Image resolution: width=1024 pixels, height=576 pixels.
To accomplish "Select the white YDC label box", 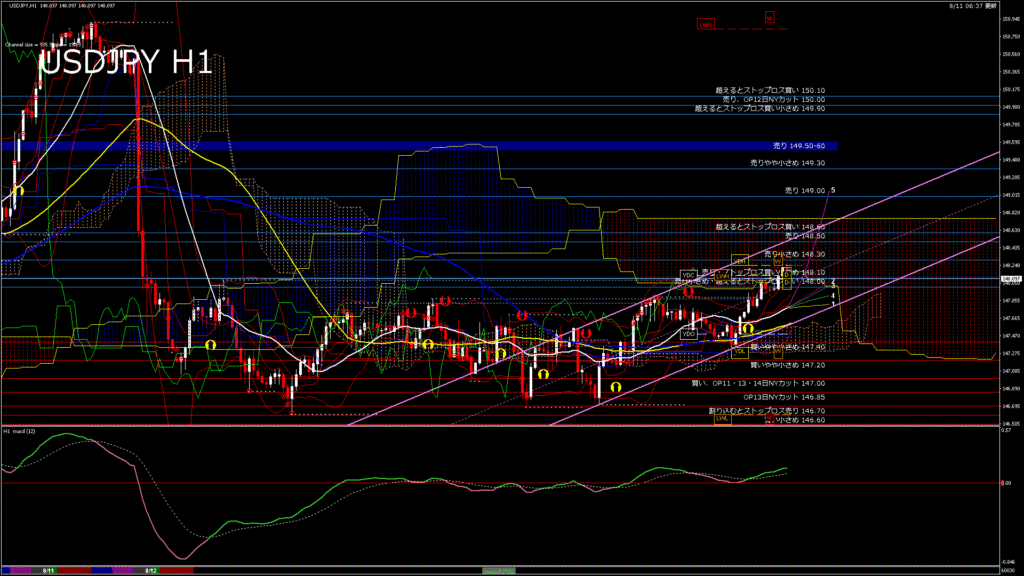I will pyautogui.click(x=688, y=274).
